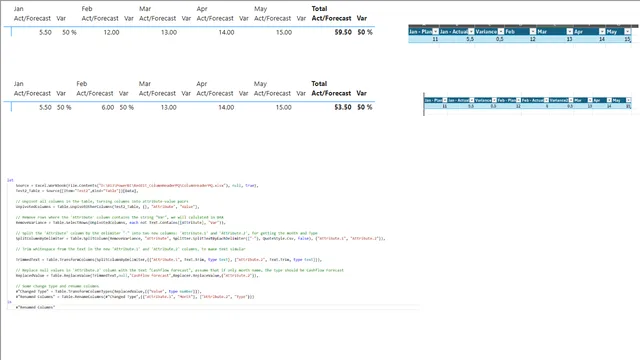Click the 'Source = Excel.Workbook' code line
The image size is (640, 360).
(x=136, y=185)
